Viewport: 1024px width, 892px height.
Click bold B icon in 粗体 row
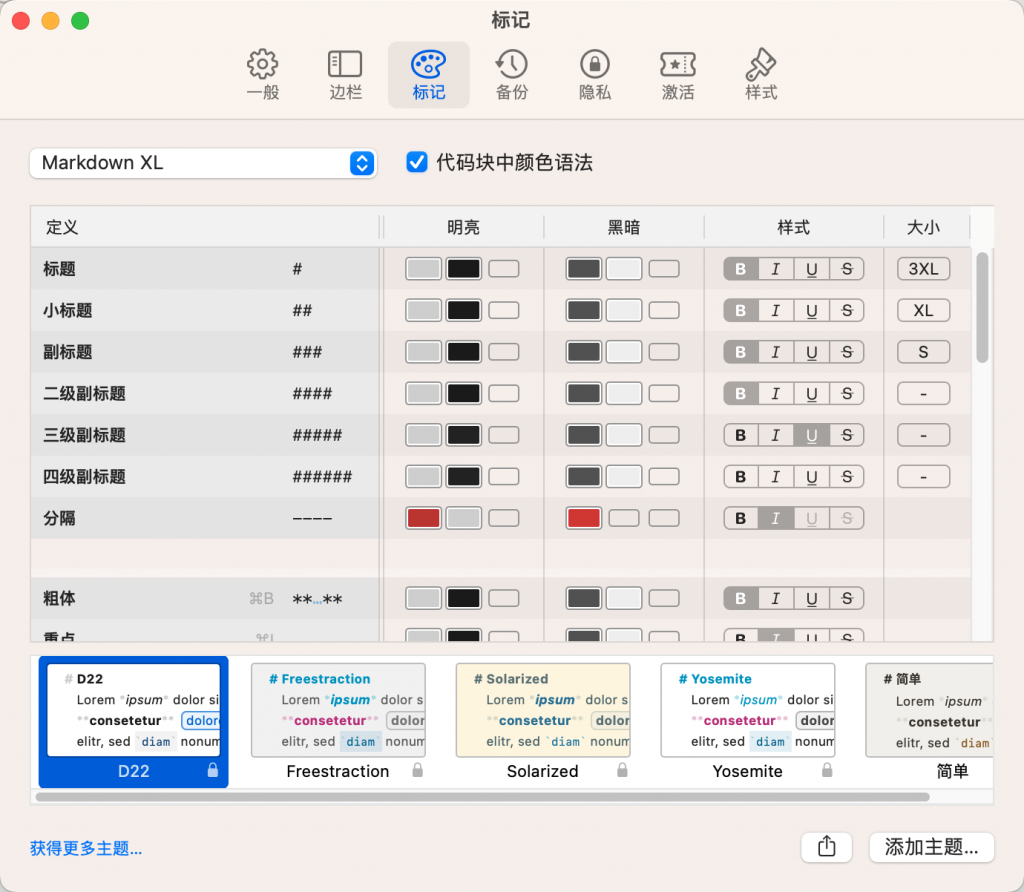pos(741,597)
